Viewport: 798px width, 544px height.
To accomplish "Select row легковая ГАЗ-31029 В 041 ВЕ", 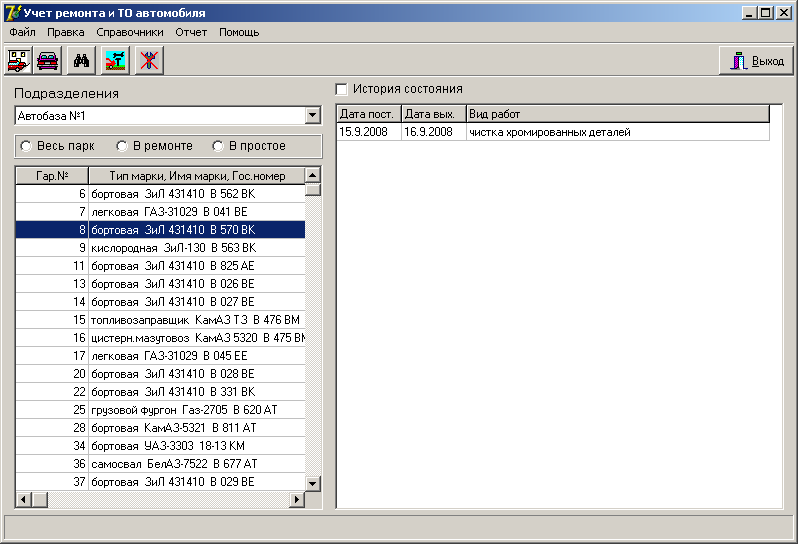I will (160, 212).
